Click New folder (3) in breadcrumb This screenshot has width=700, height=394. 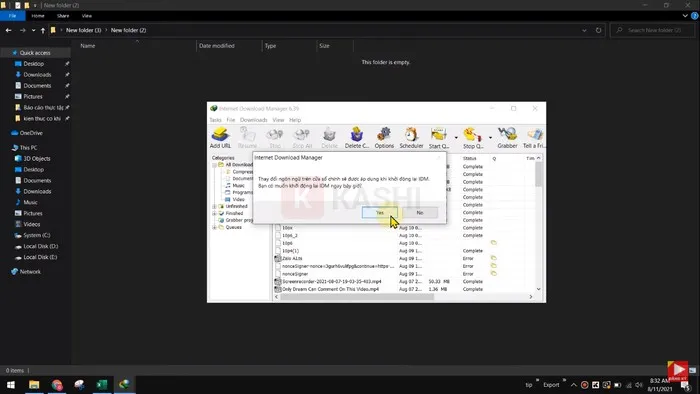point(83,30)
